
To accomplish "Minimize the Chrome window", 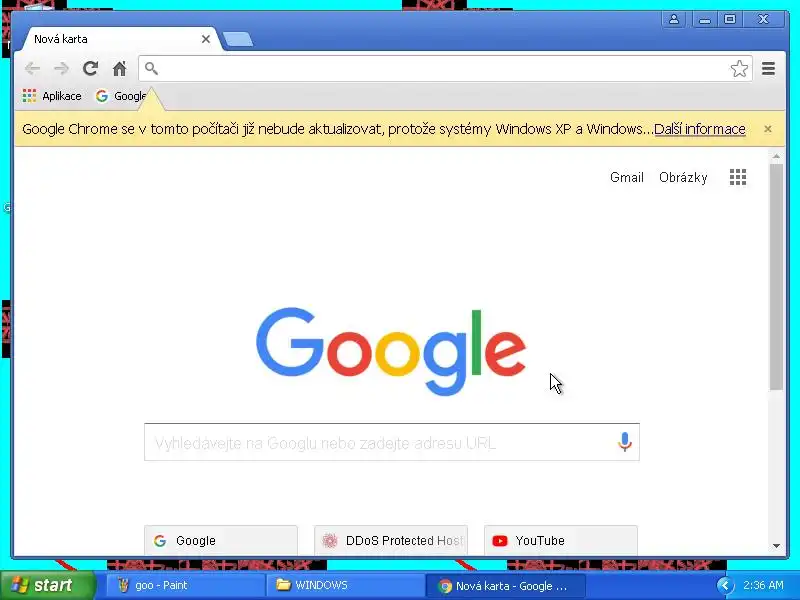I will pos(705,19).
